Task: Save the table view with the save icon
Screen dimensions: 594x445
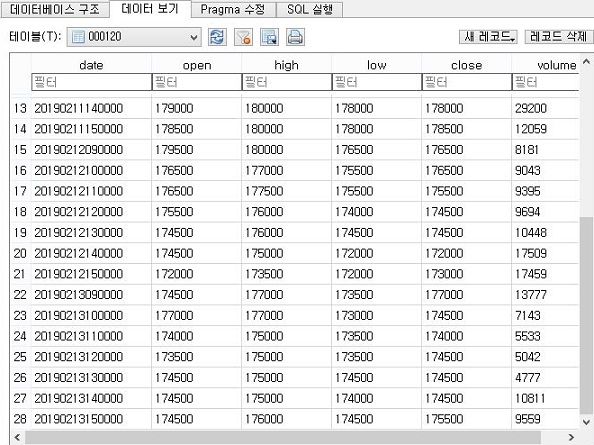Action: pyautogui.click(x=269, y=37)
